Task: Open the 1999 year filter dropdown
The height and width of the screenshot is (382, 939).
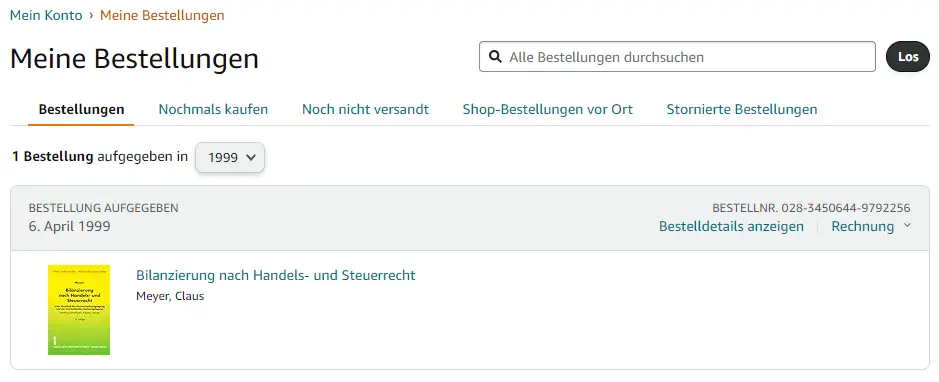Action: coord(230,157)
